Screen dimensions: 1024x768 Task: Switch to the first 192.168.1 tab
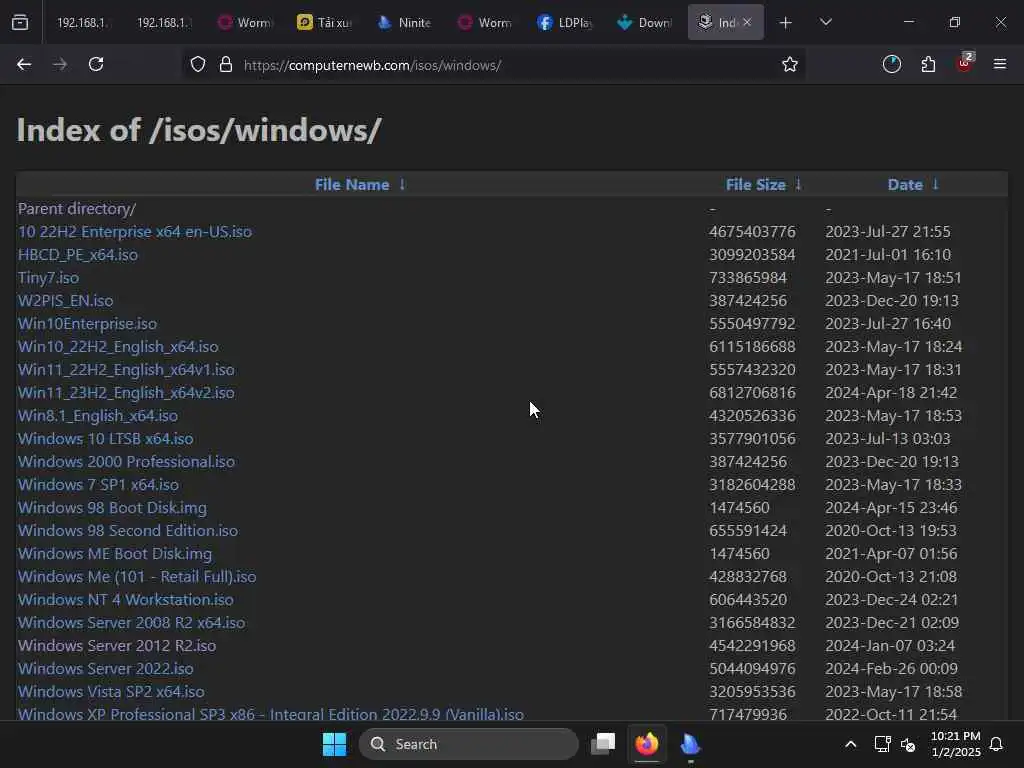pyautogui.click(x=80, y=23)
